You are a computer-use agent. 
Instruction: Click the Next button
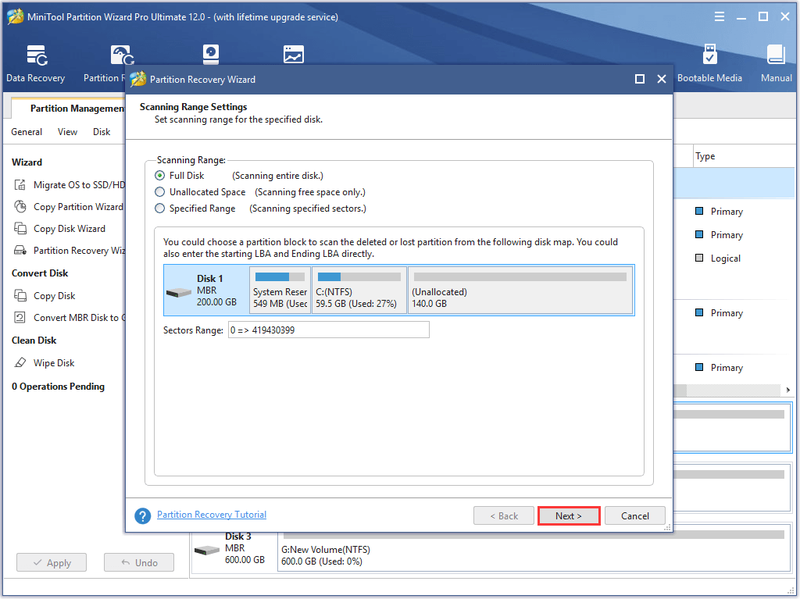pyautogui.click(x=568, y=516)
